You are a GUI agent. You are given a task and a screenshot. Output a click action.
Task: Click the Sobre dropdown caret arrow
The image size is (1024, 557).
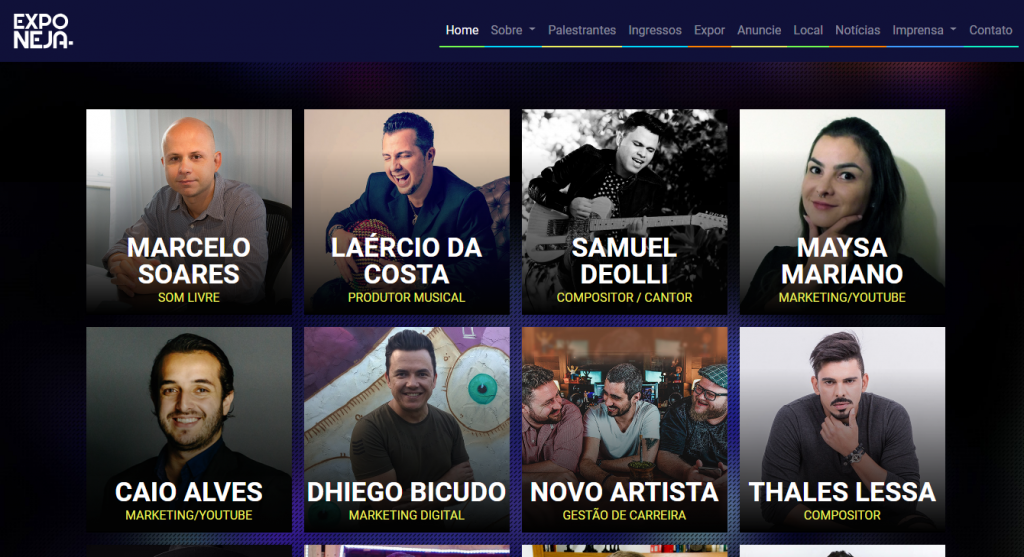tap(532, 29)
